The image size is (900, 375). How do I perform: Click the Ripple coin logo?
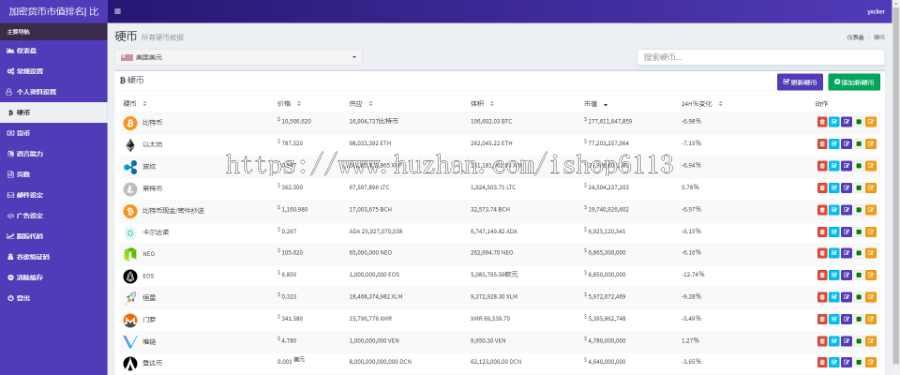[x=130, y=167]
